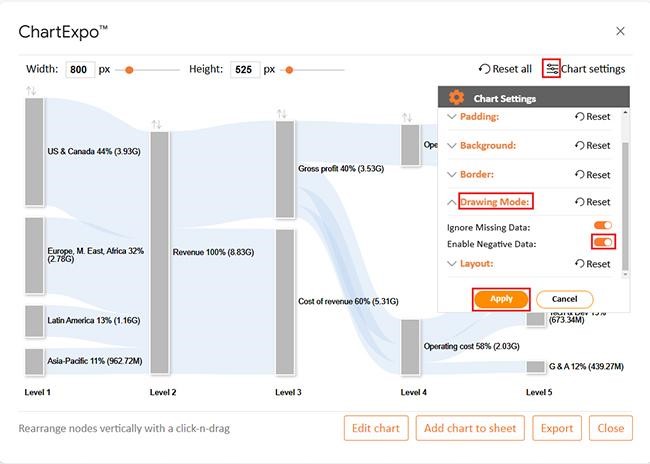This screenshot has height=464, width=650.
Task: Reset the Background settings
Action: [592, 145]
